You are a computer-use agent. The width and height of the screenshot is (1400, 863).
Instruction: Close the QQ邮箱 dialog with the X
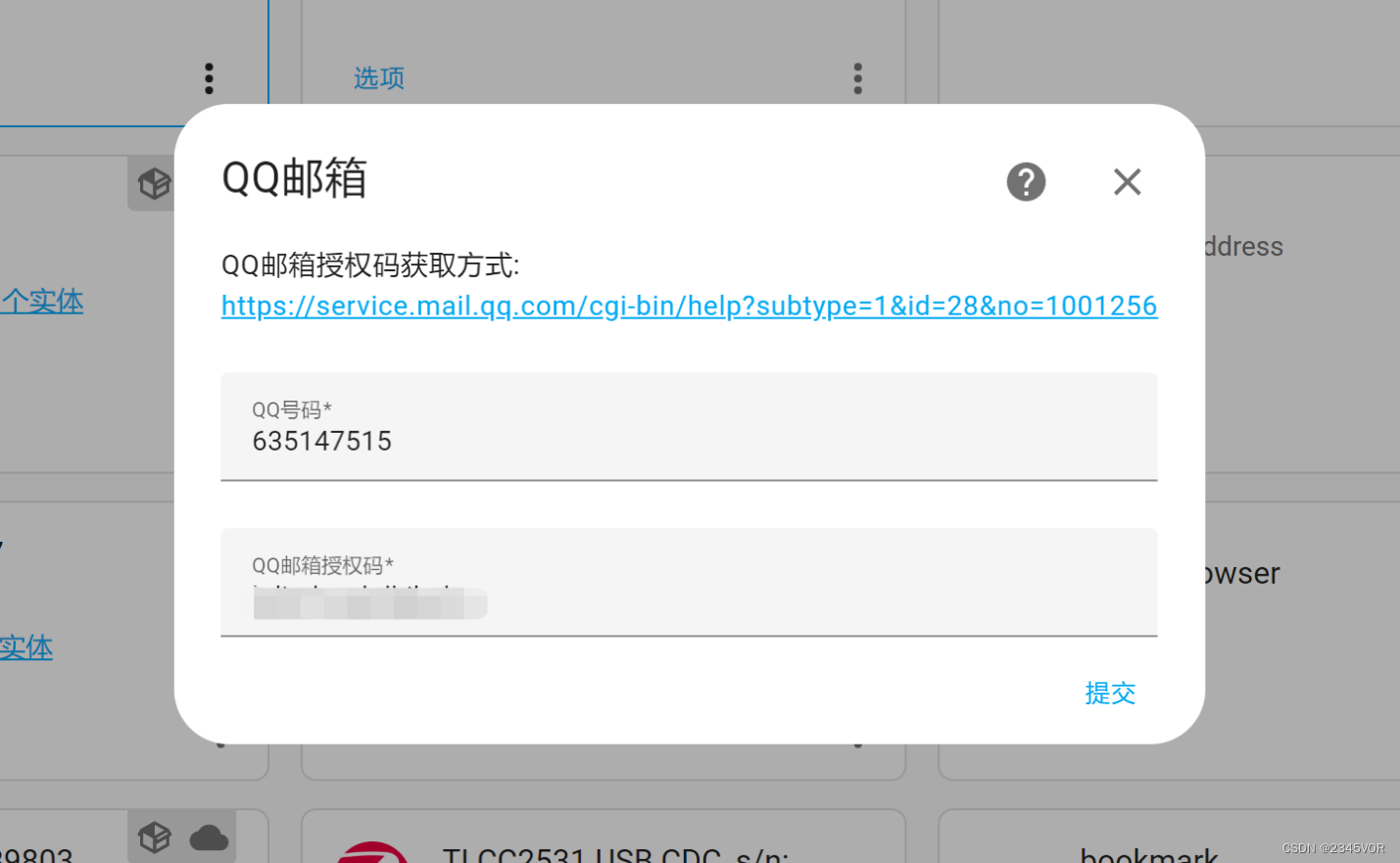coord(1127,182)
